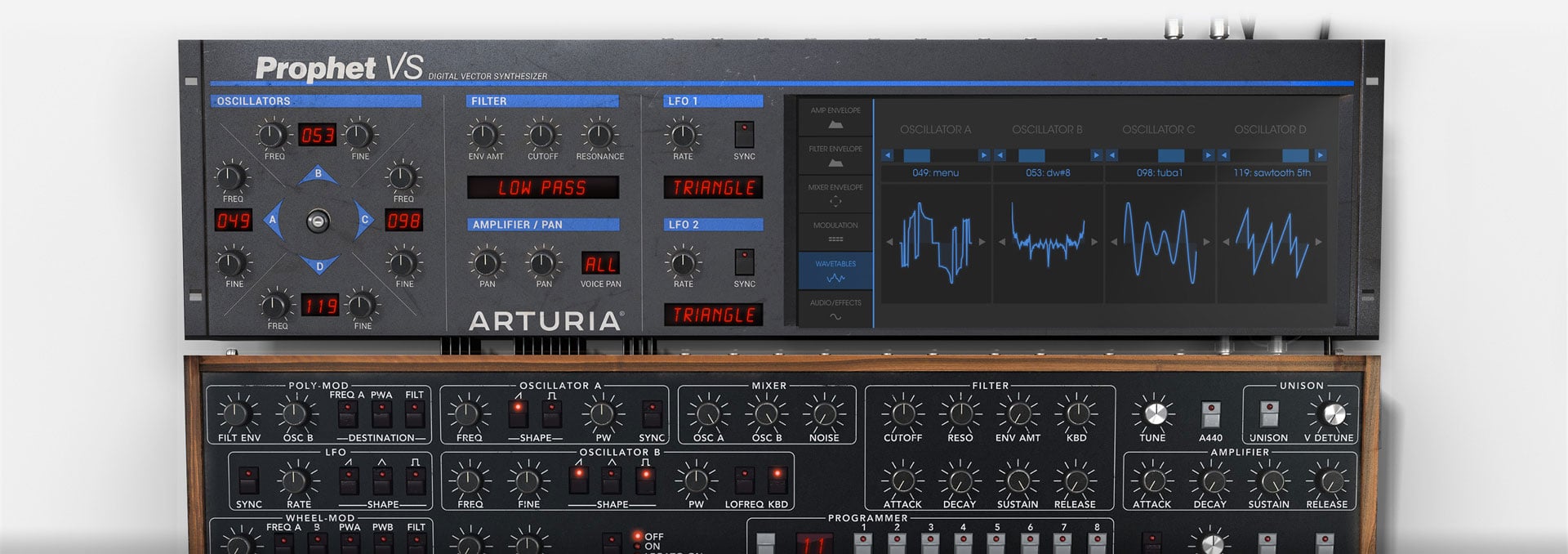The width and height of the screenshot is (1568, 554).
Task: Click Oscillator D slider left arrow
Action: 1223,155
